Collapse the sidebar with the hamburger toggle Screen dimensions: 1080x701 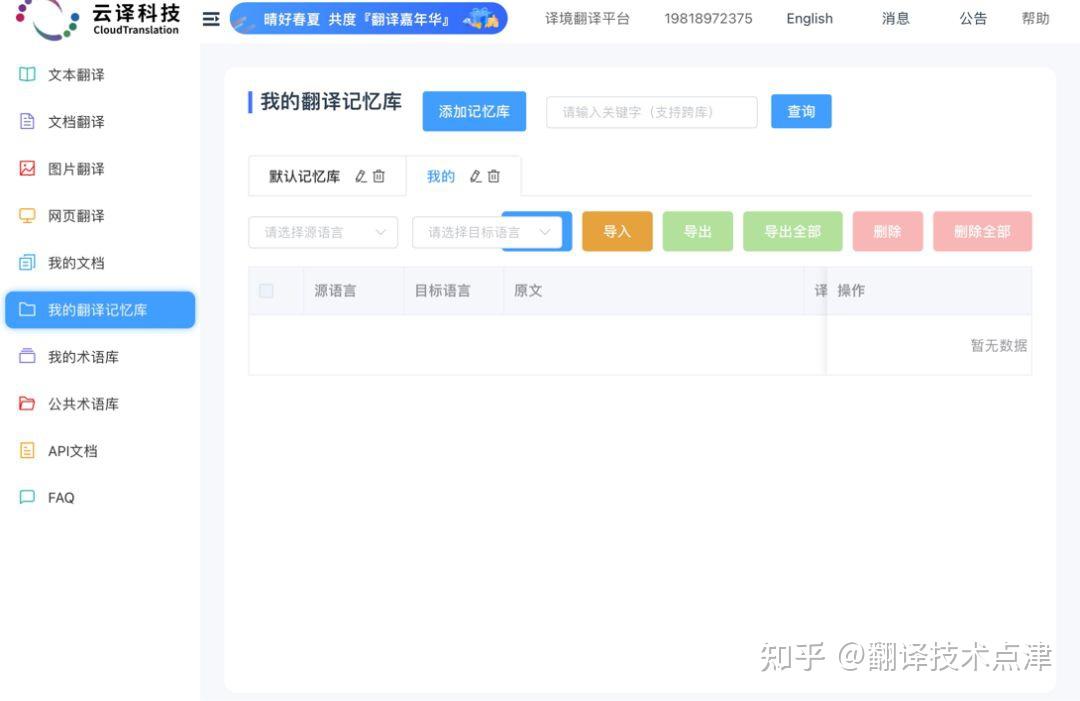pyautogui.click(x=211, y=18)
